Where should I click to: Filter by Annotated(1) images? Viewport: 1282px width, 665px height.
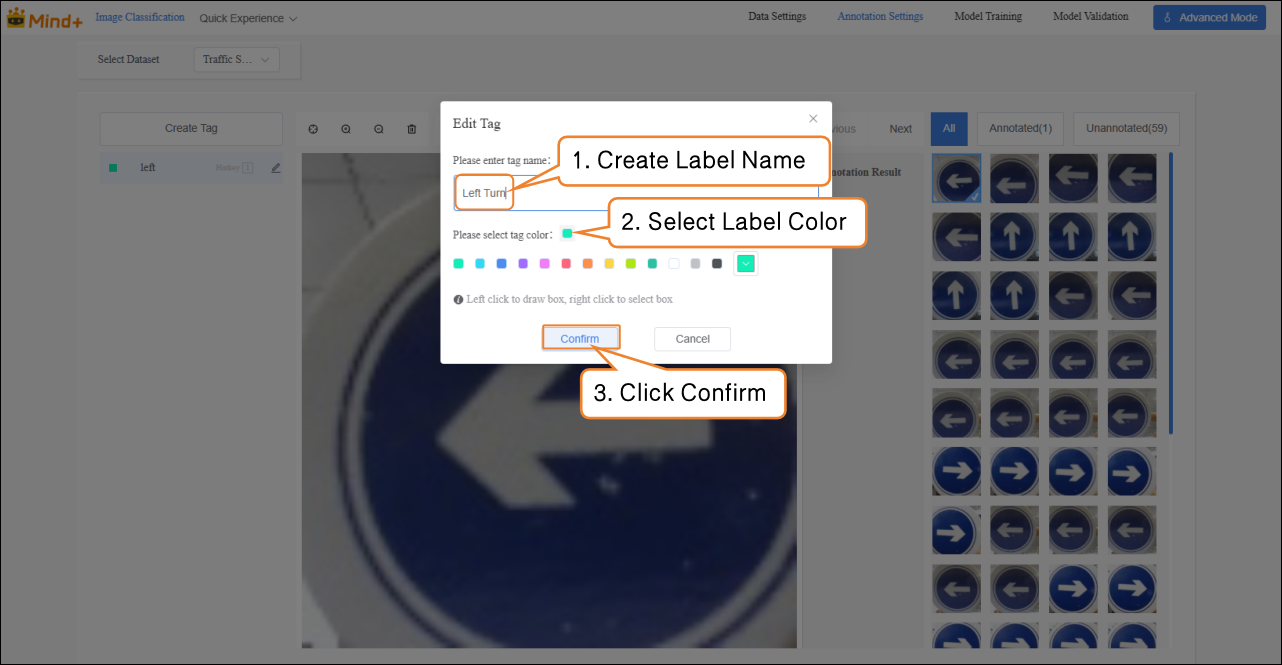(x=1020, y=129)
